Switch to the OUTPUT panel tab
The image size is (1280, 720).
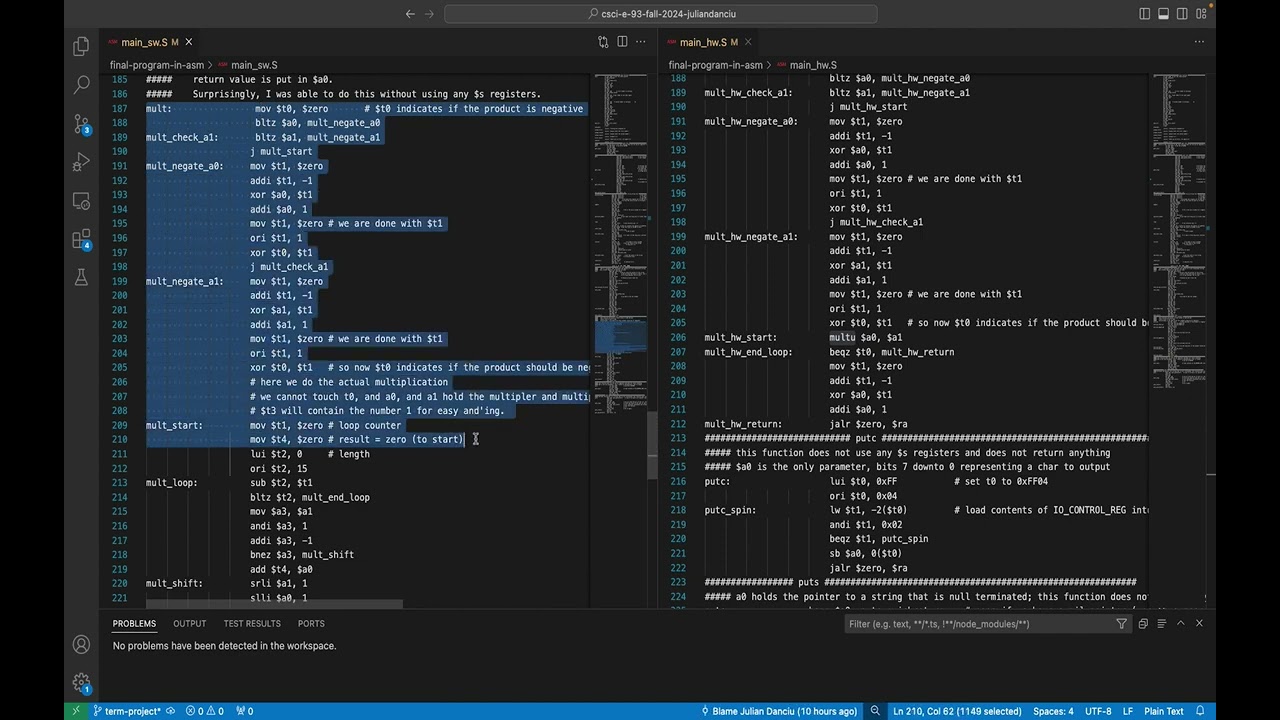pyautogui.click(x=189, y=623)
